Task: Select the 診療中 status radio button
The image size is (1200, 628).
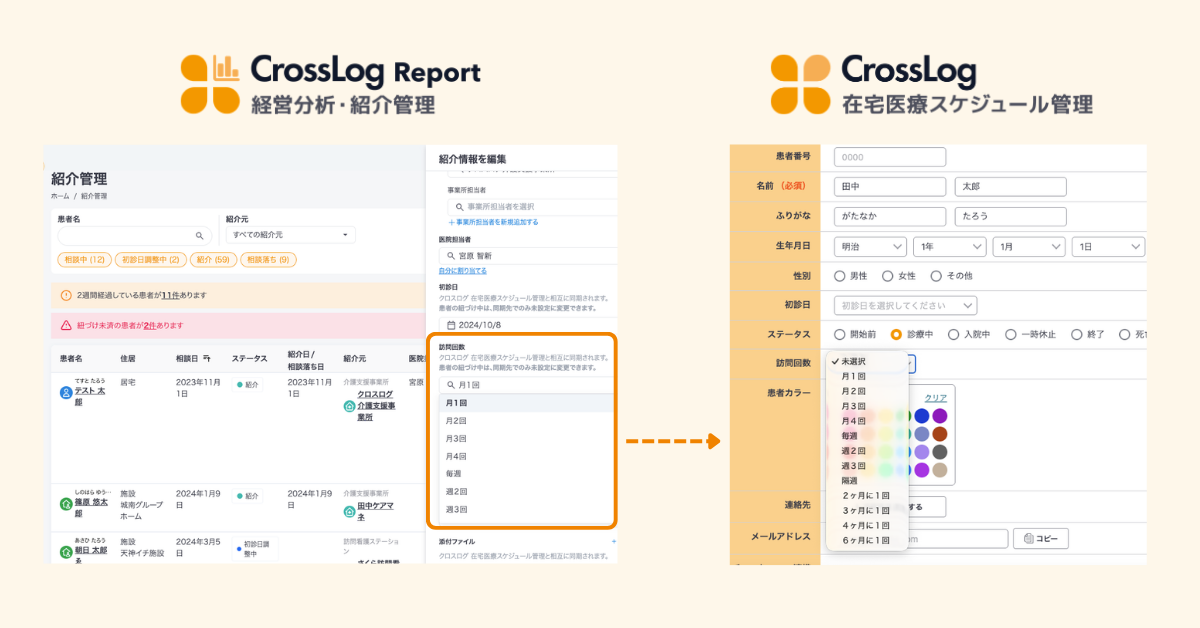Action: tap(897, 335)
